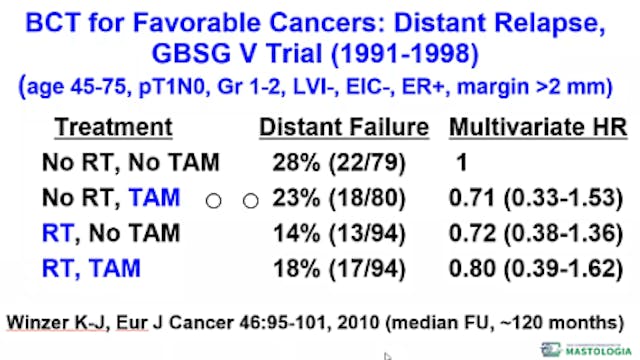Click the RT, No TAM row label
The height and width of the screenshot is (360, 640).
coord(111,233)
